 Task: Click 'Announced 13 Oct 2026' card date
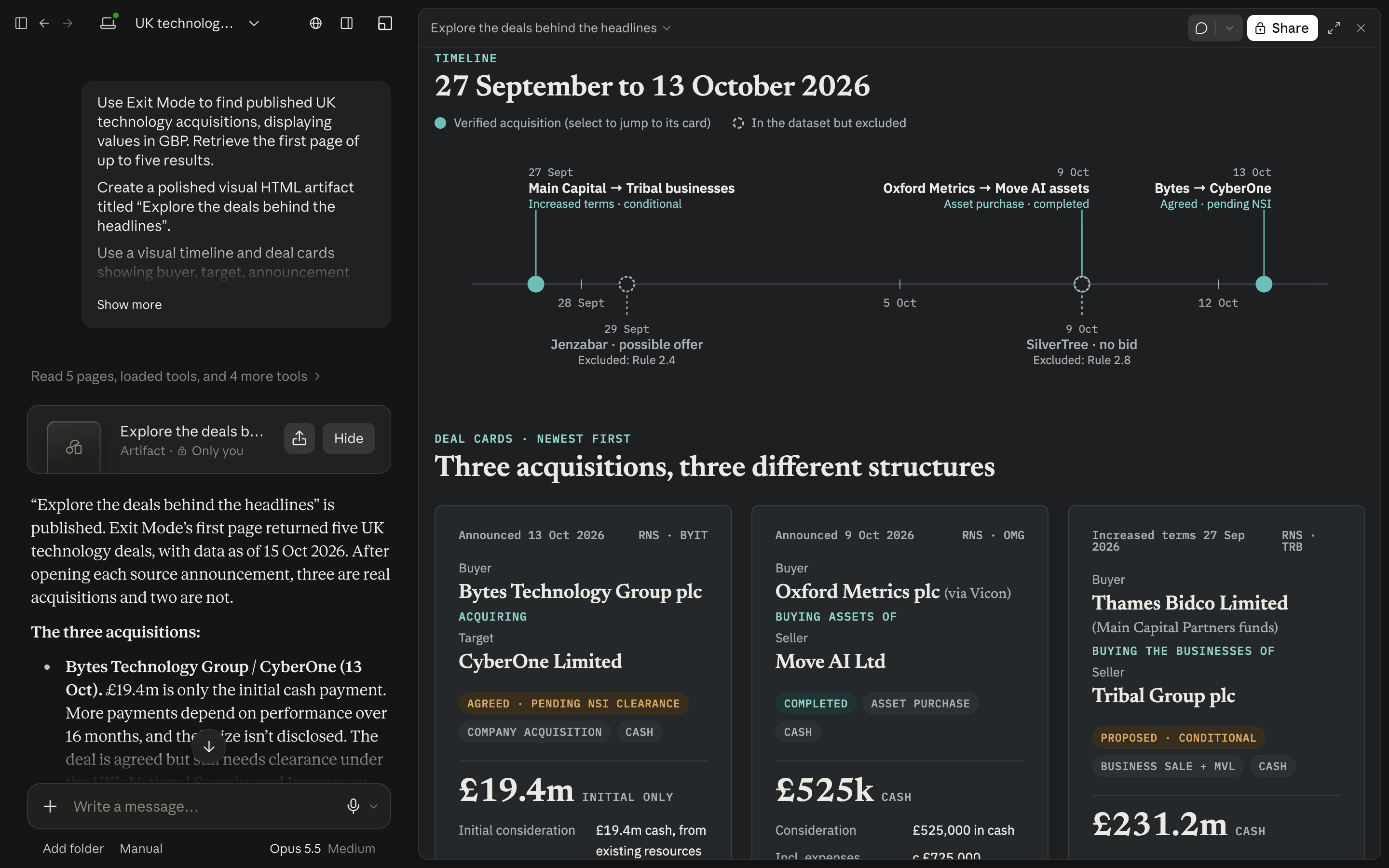pos(531,535)
